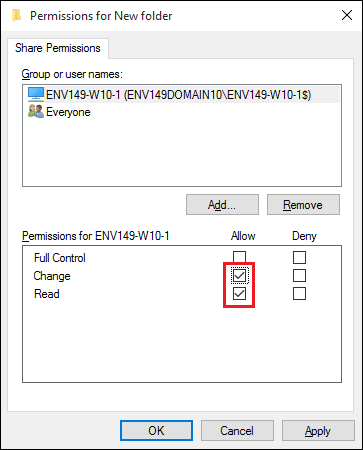Select Everyone in the user list

click(68, 112)
